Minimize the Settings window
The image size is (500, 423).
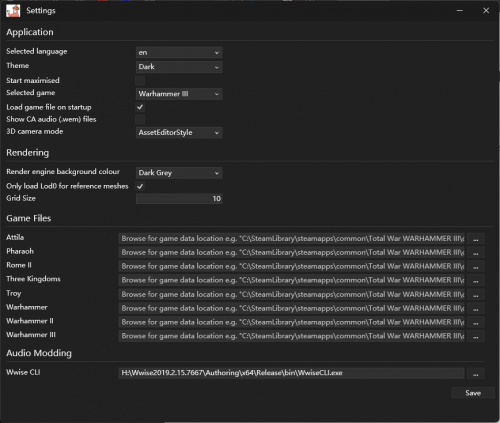pos(460,11)
